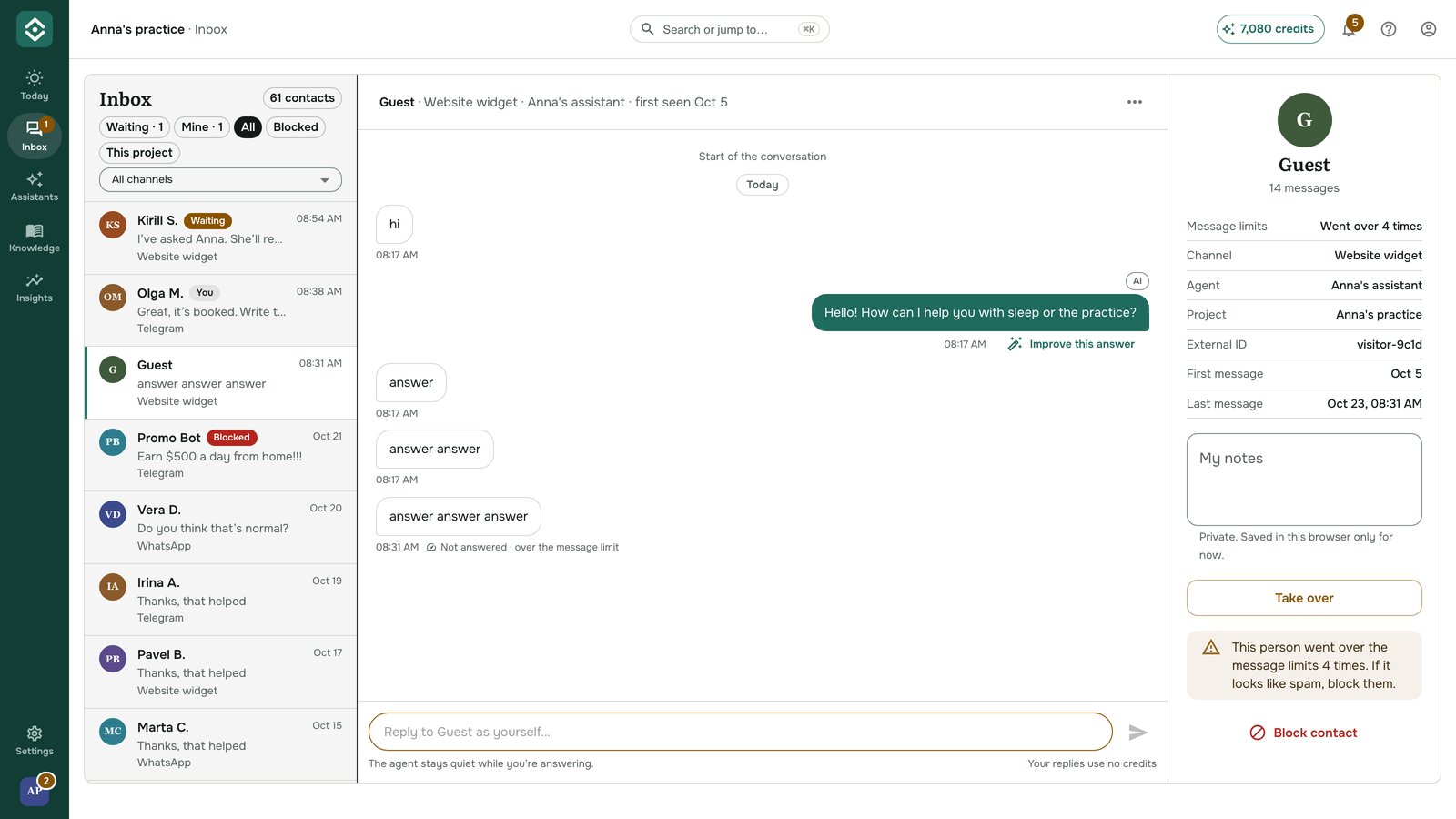Open the Pavel B. conversation
The image size is (1456, 819).
[220, 672]
